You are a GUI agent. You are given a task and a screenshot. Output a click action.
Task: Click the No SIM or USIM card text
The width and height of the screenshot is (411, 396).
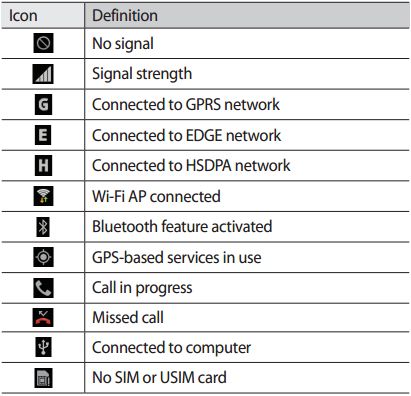point(159,378)
